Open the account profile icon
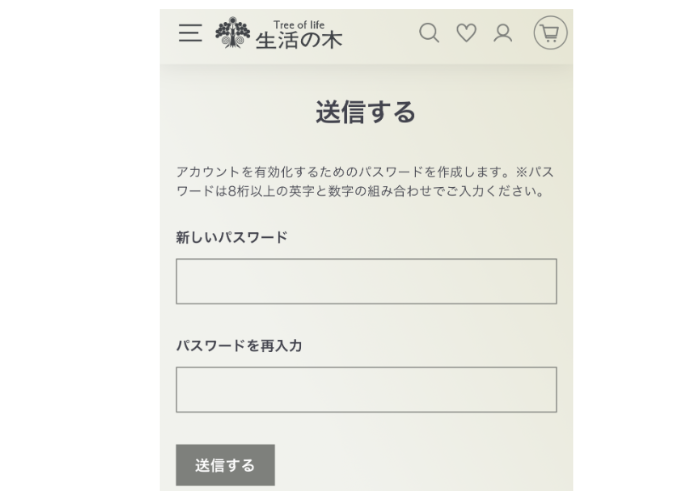Screen dimensions: 700x500 coord(503,33)
